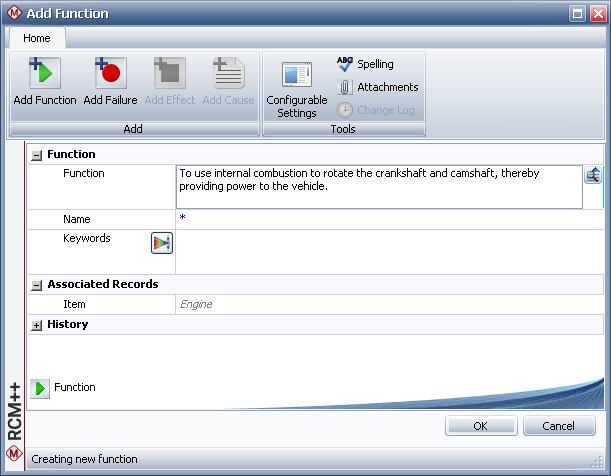Click the select-existing icon beside Function text

coord(593,176)
